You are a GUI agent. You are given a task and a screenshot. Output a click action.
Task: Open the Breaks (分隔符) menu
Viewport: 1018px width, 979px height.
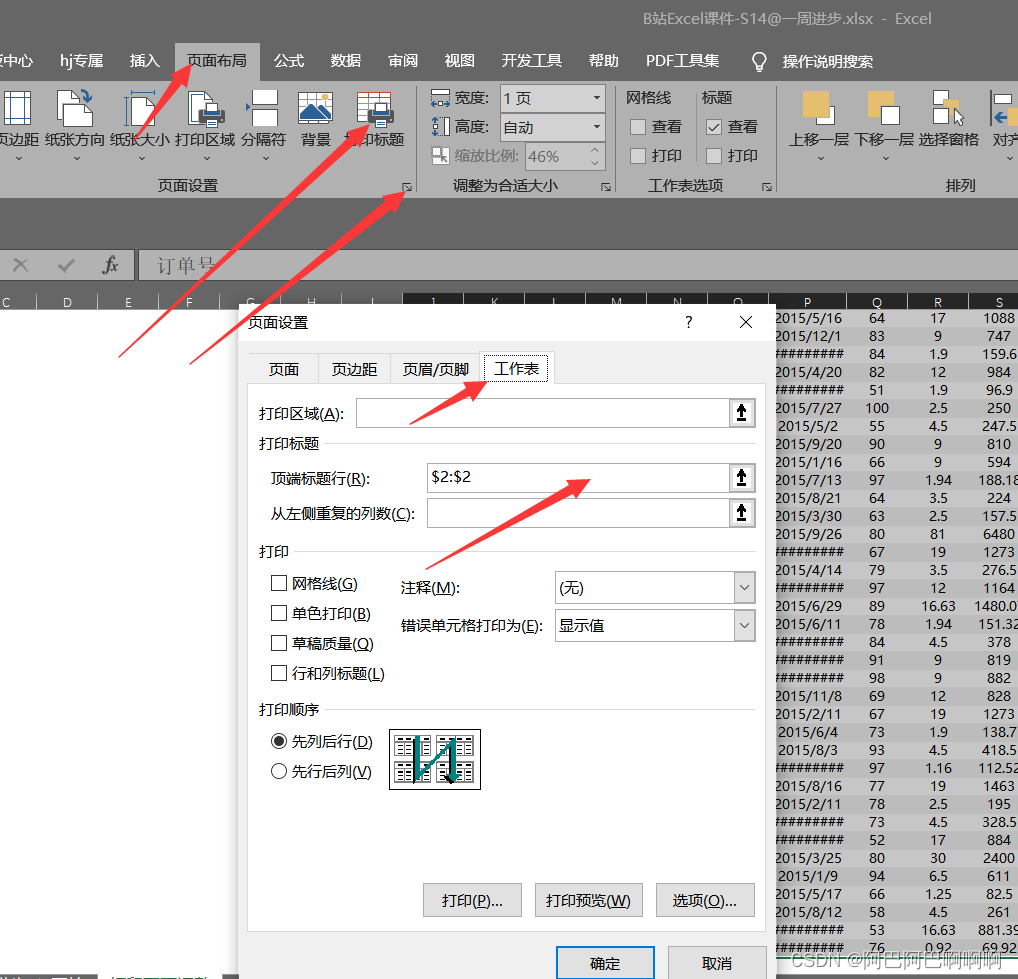[264, 126]
